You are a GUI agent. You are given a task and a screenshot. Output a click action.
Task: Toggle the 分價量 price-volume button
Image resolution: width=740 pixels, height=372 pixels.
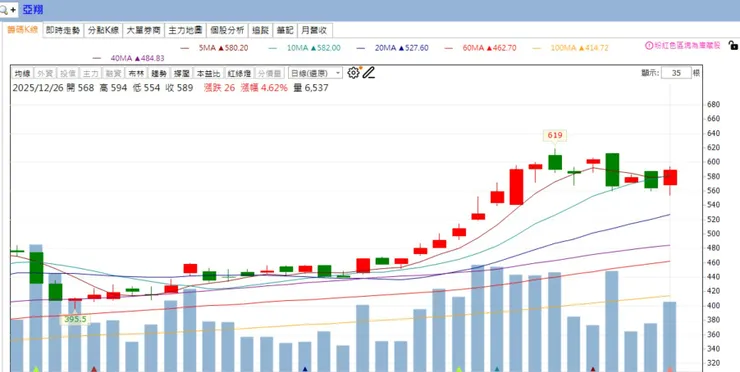pos(269,73)
